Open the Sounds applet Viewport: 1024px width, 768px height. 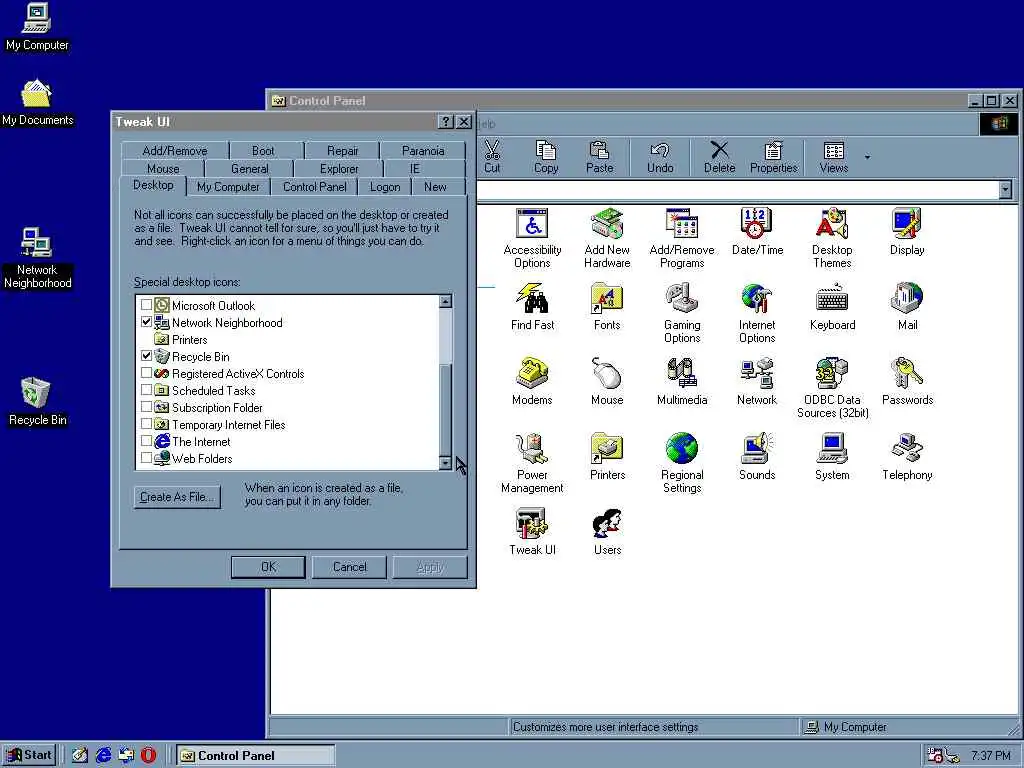pyautogui.click(x=757, y=457)
